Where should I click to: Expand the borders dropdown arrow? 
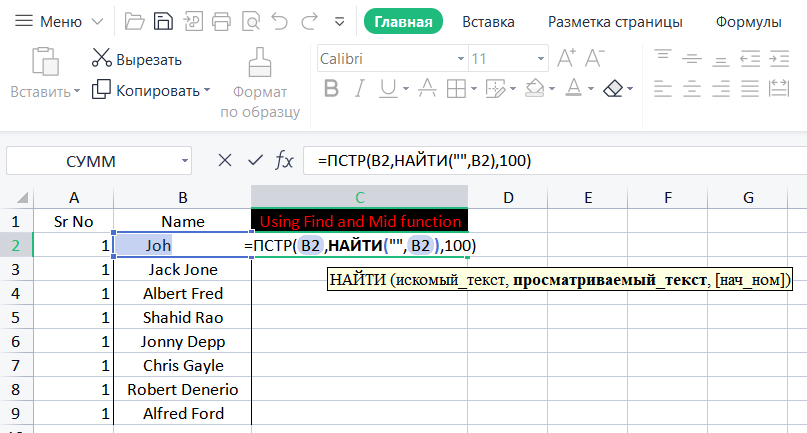point(473,89)
